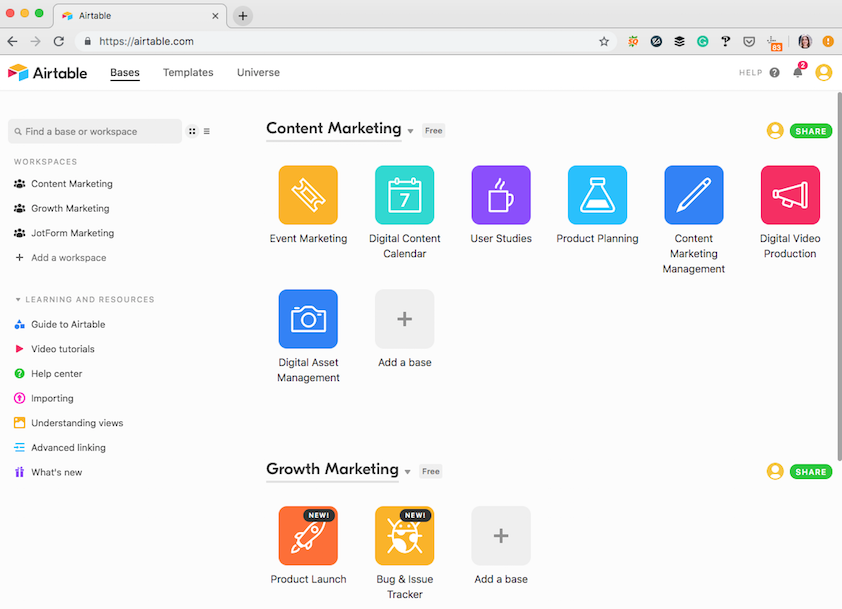The height and width of the screenshot is (609, 842).
Task: Select the Airtable browser tab
Action: pyautogui.click(x=140, y=16)
